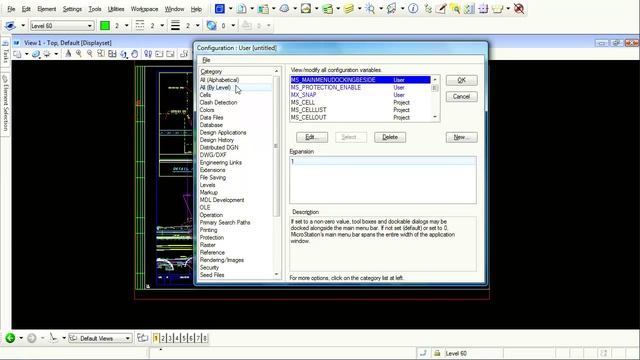Click the Zoom In magnifier in View 1
Screen dimensions: 640x360
79,54
